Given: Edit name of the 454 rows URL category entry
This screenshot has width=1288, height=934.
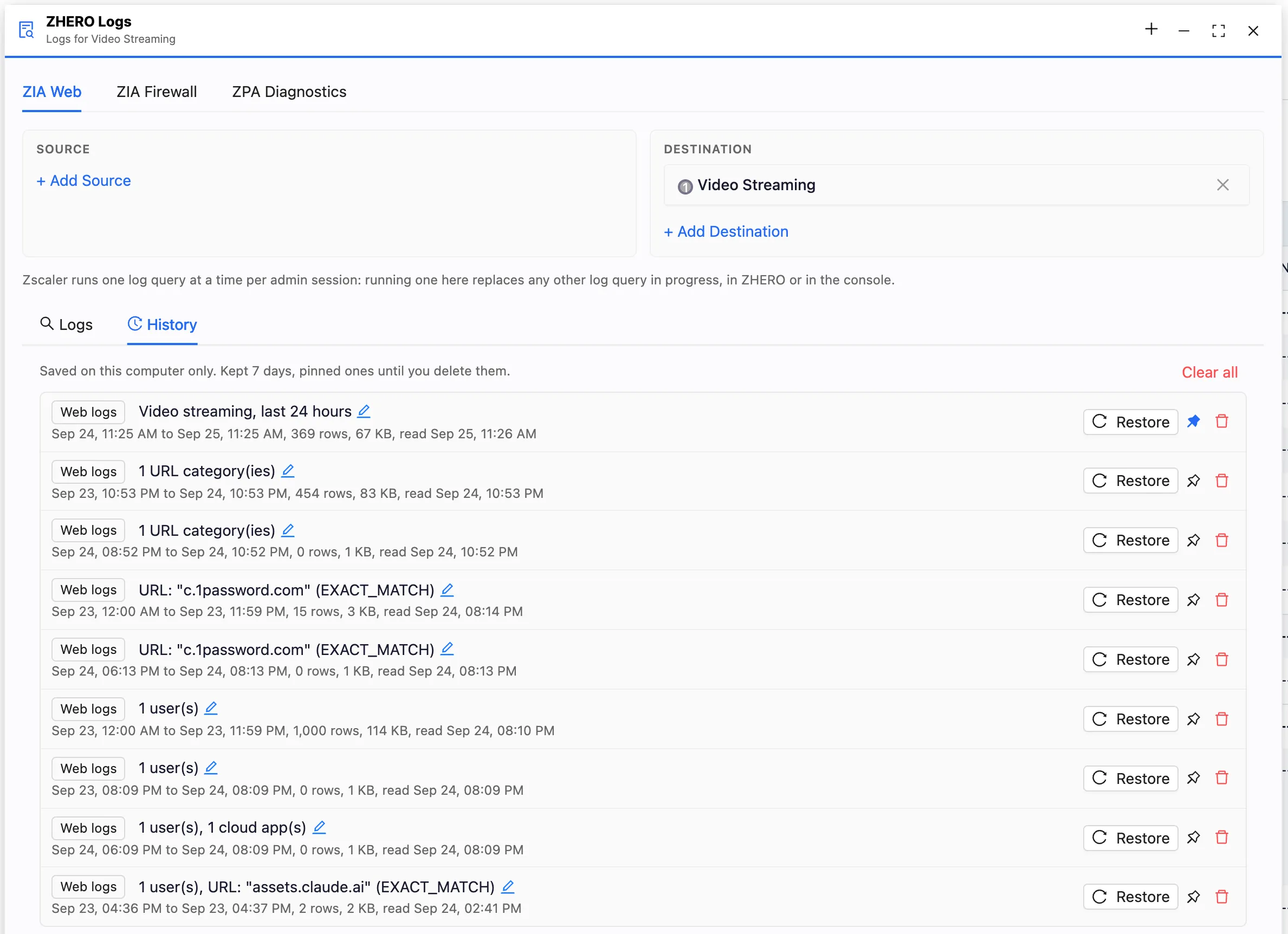Looking at the screenshot, I should (288, 471).
